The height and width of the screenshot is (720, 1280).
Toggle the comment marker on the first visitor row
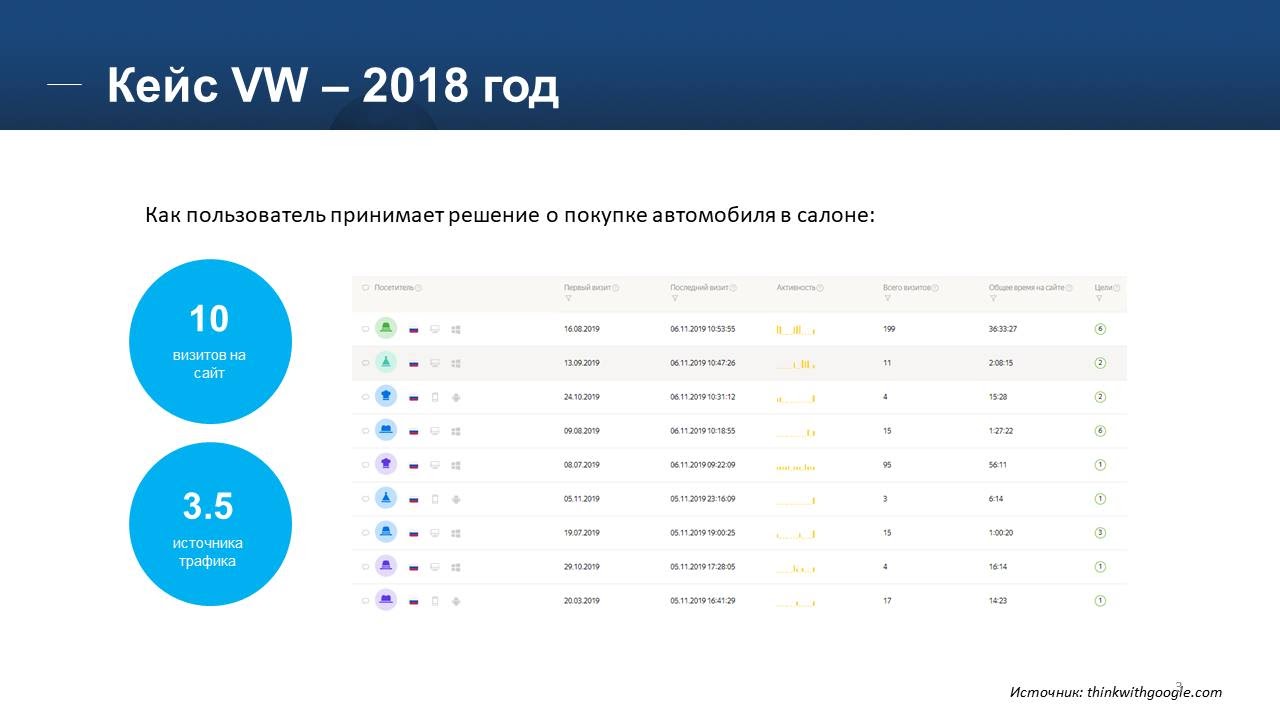(365, 329)
